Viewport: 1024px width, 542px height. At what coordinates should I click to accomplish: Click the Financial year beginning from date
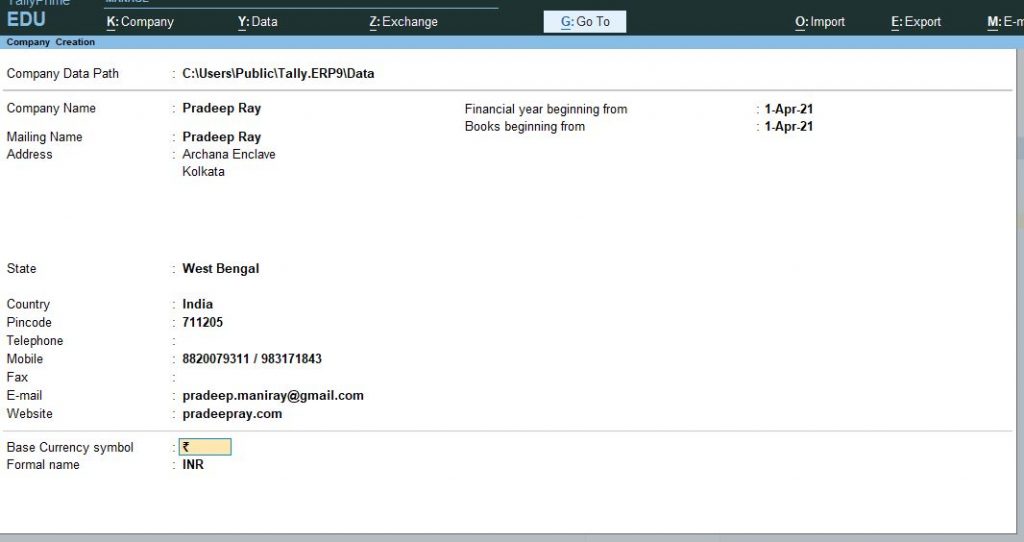[x=789, y=109]
